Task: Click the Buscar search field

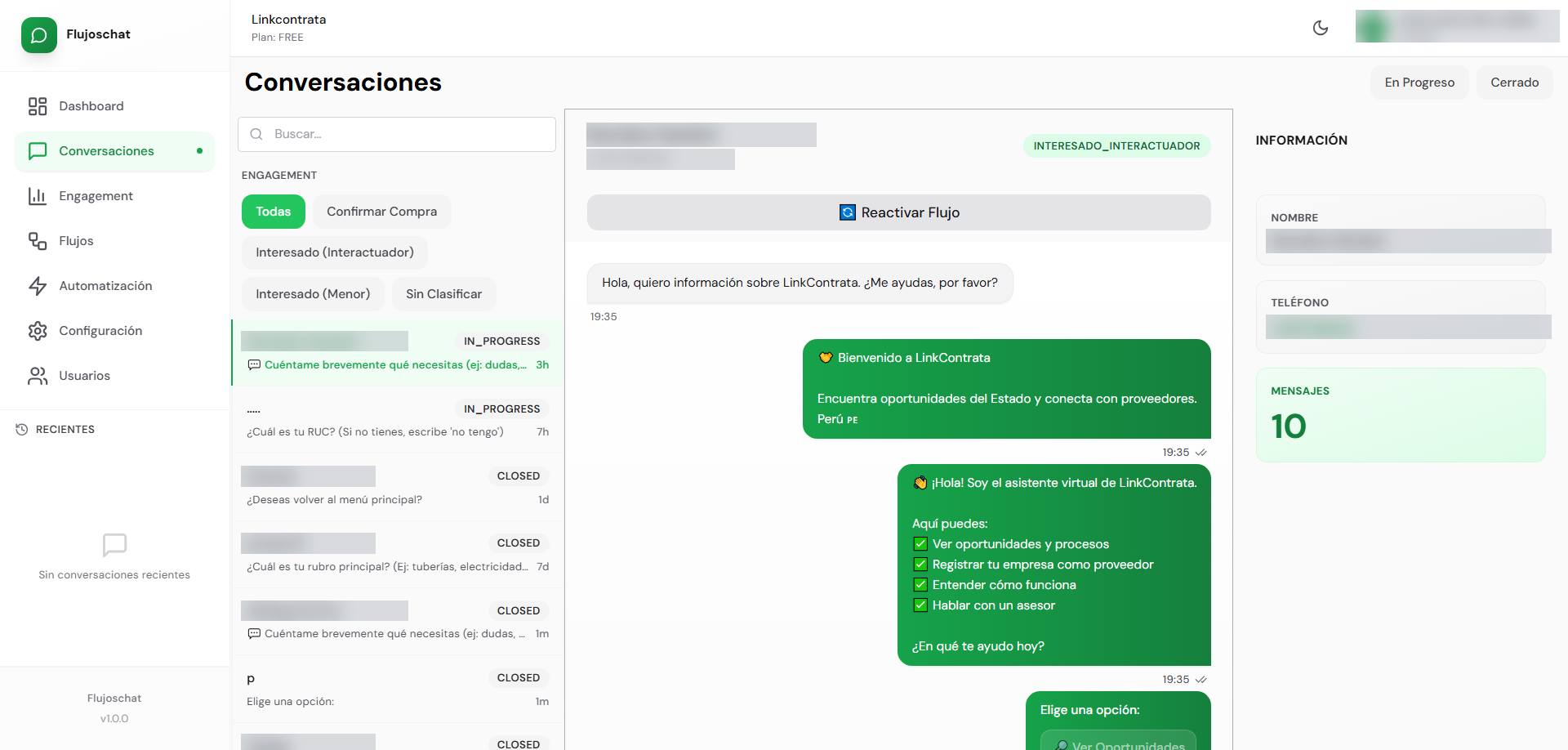Action: click(x=397, y=134)
